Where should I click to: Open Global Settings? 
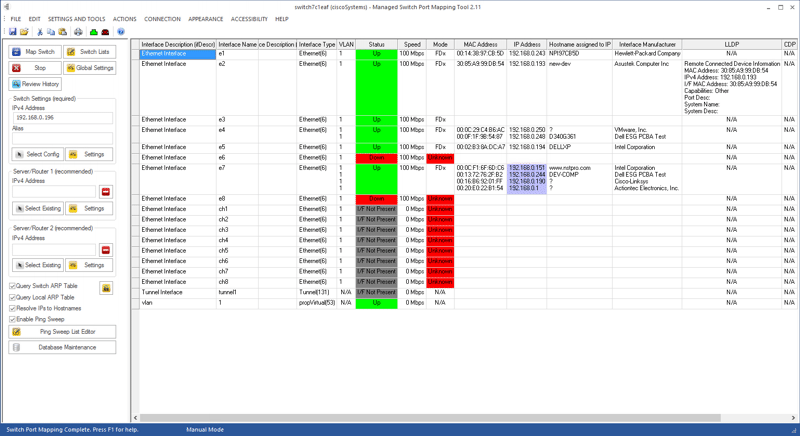pos(90,68)
